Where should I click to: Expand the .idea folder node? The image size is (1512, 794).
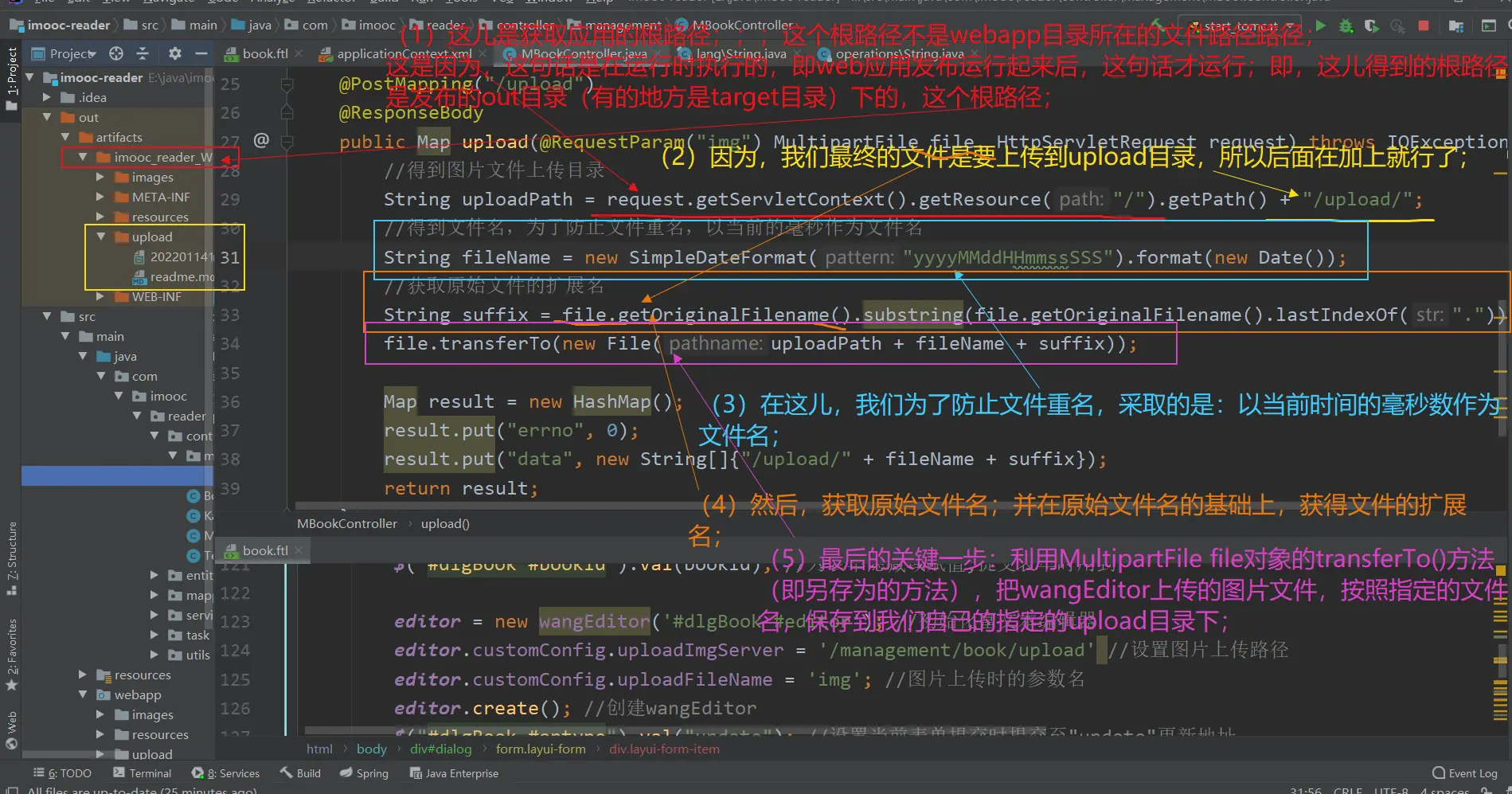click(47, 97)
